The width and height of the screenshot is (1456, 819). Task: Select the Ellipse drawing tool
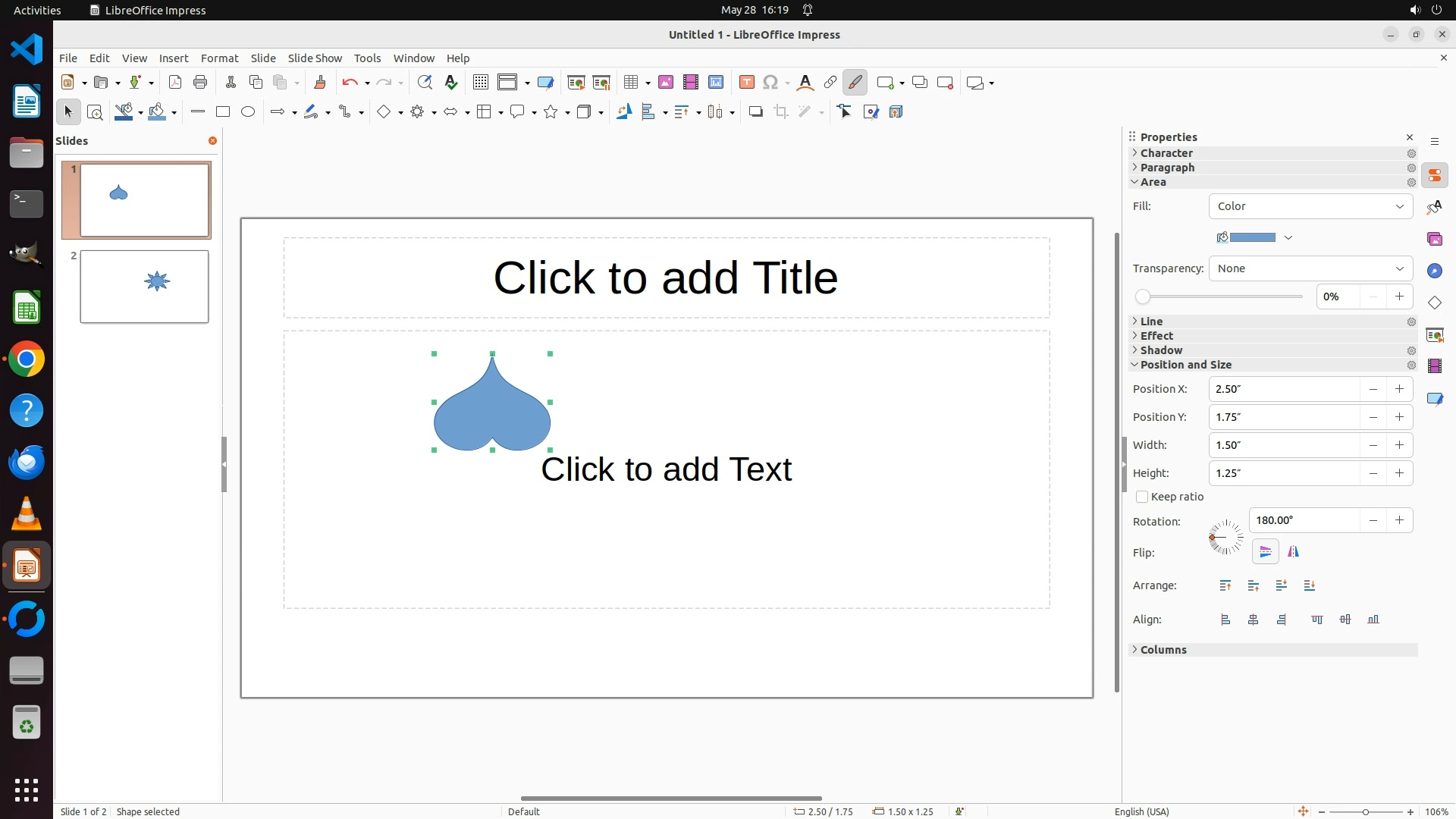click(x=248, y=112)
